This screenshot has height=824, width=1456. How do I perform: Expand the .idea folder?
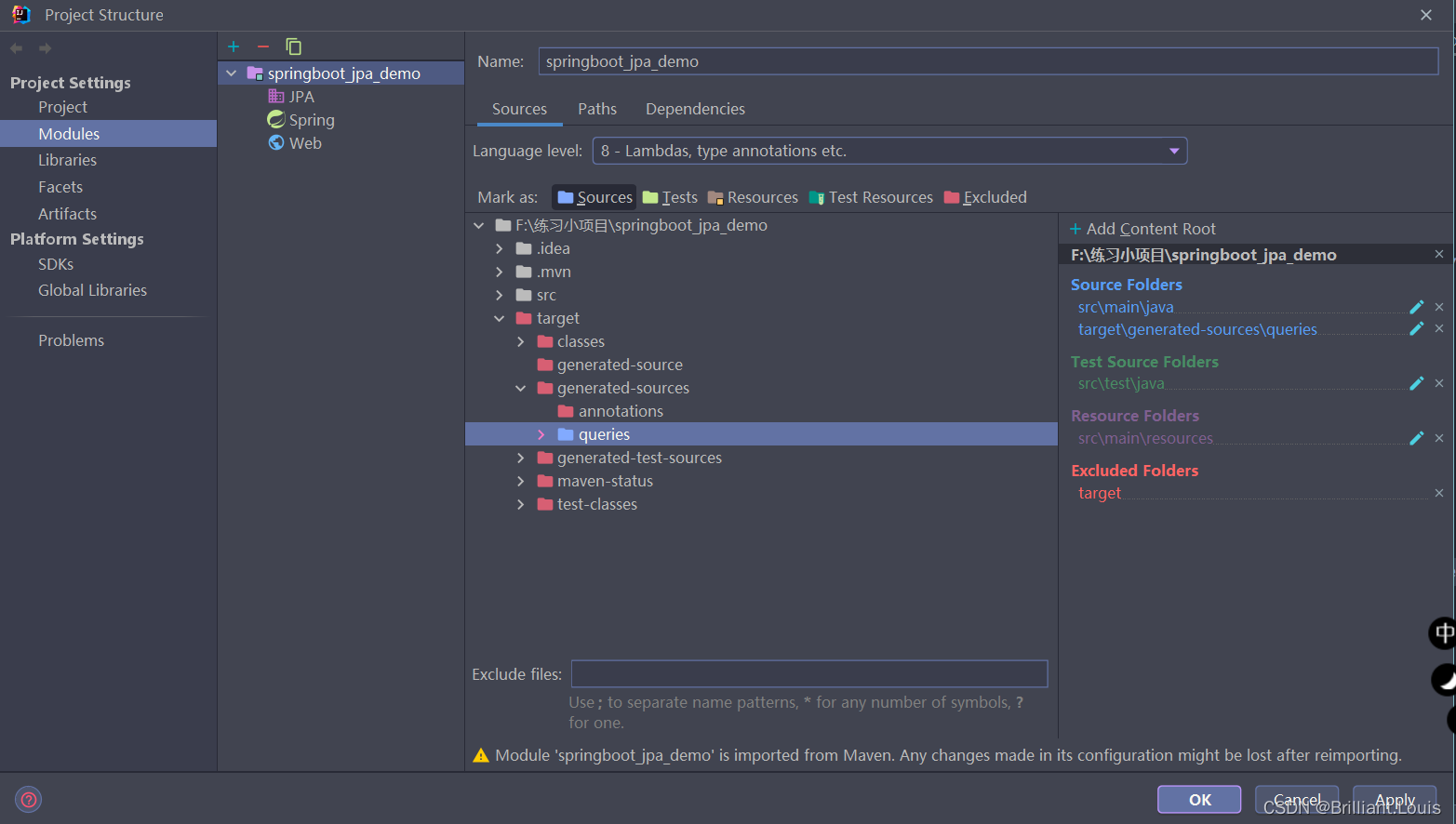click(x=500, y=248)
